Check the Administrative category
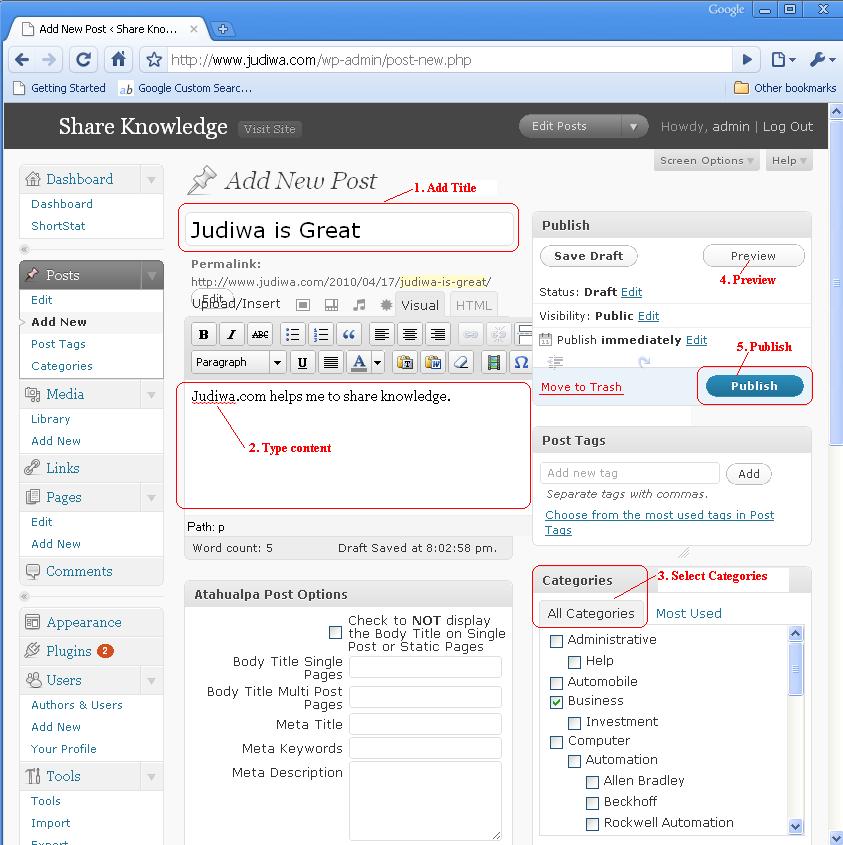 click(556, 641)
